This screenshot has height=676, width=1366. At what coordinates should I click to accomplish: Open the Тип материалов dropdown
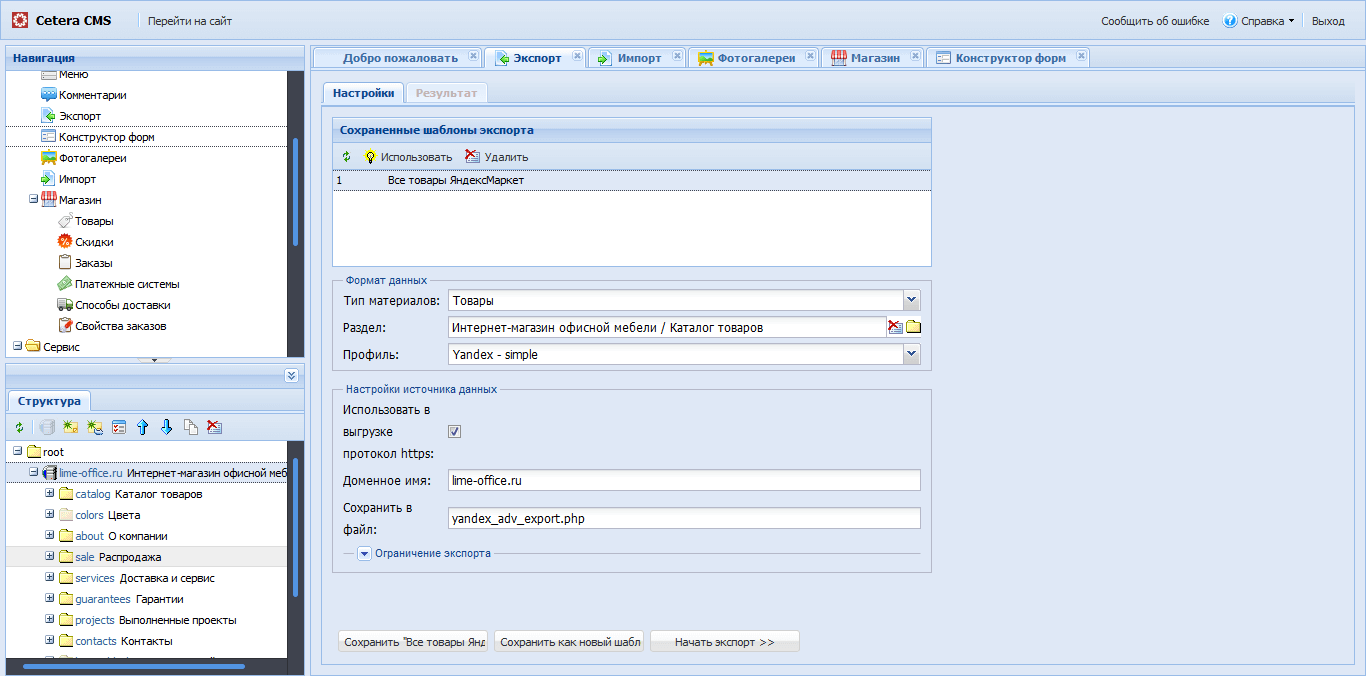910,300
